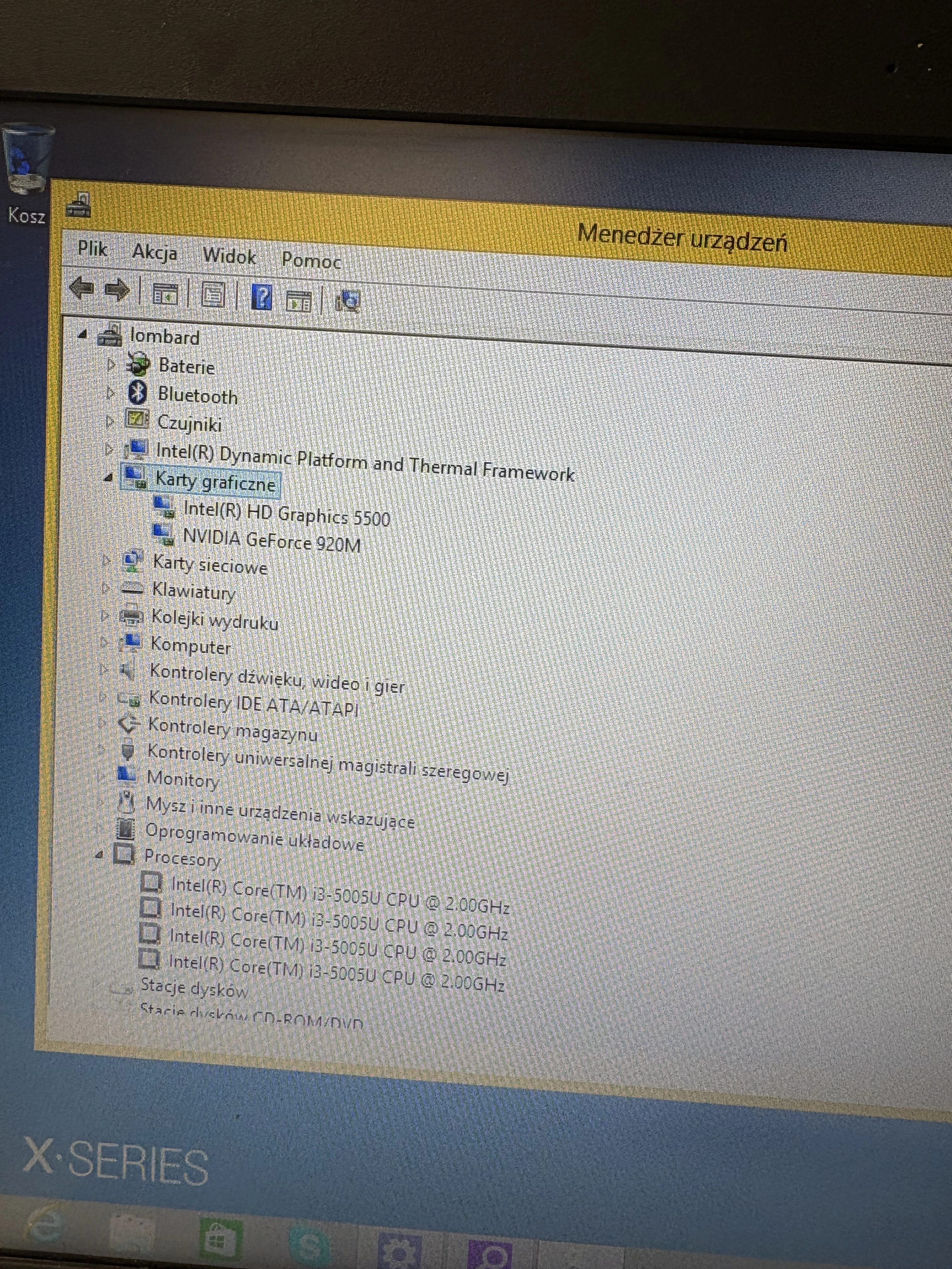Open the Widok menu
The height and width of the screenshot is (1269, 952).
pyautogui.click(x=229, y=256)
